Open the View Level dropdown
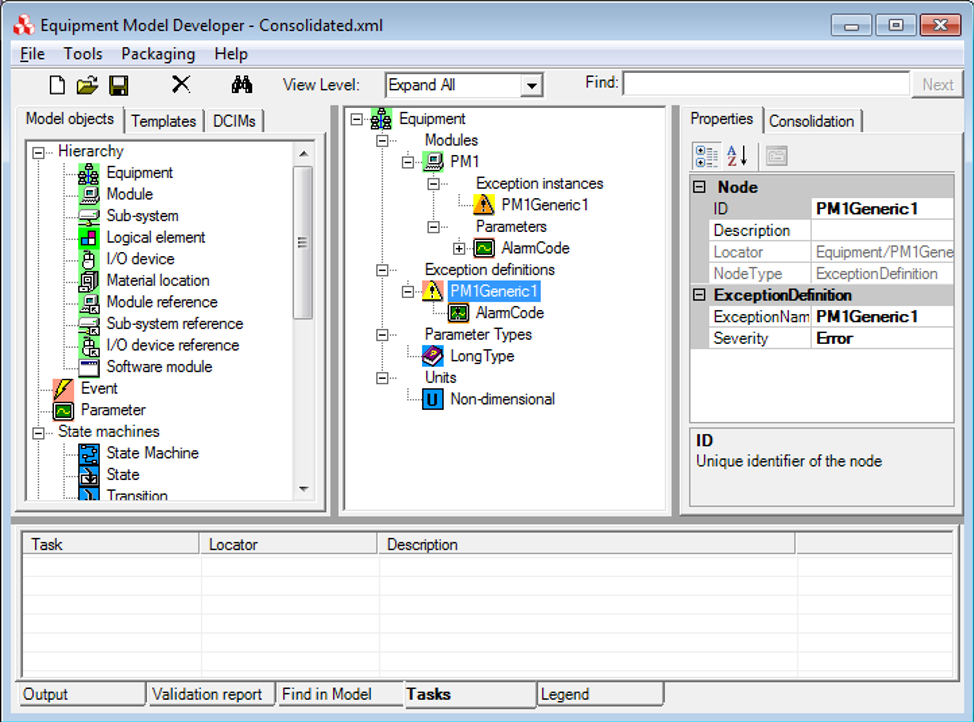974x722 pixels. [x=532, y=86]
